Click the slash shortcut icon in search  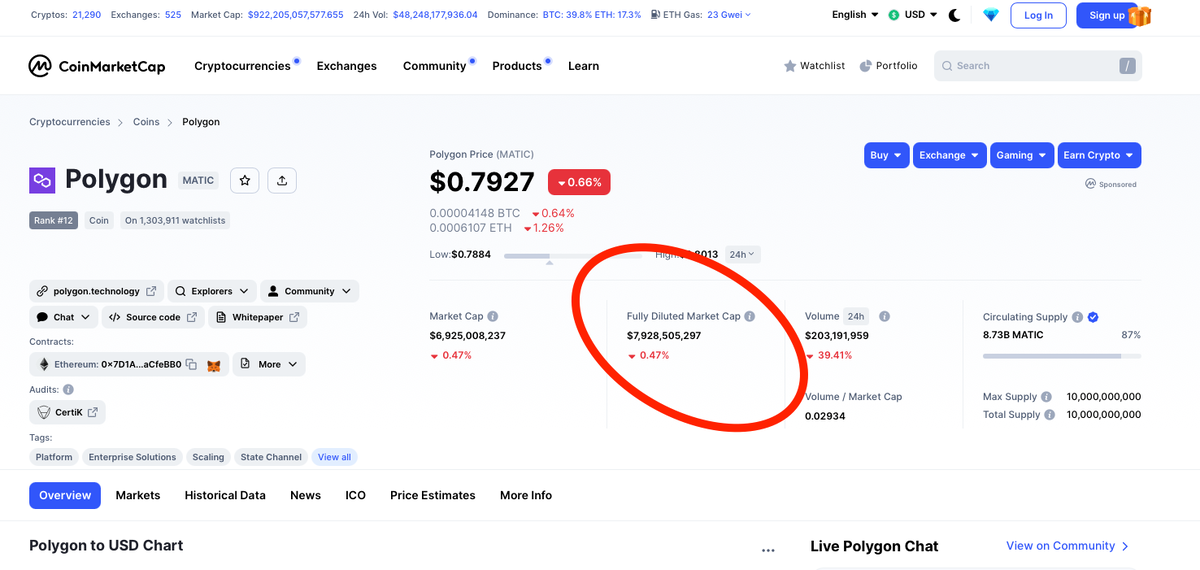1127,66
